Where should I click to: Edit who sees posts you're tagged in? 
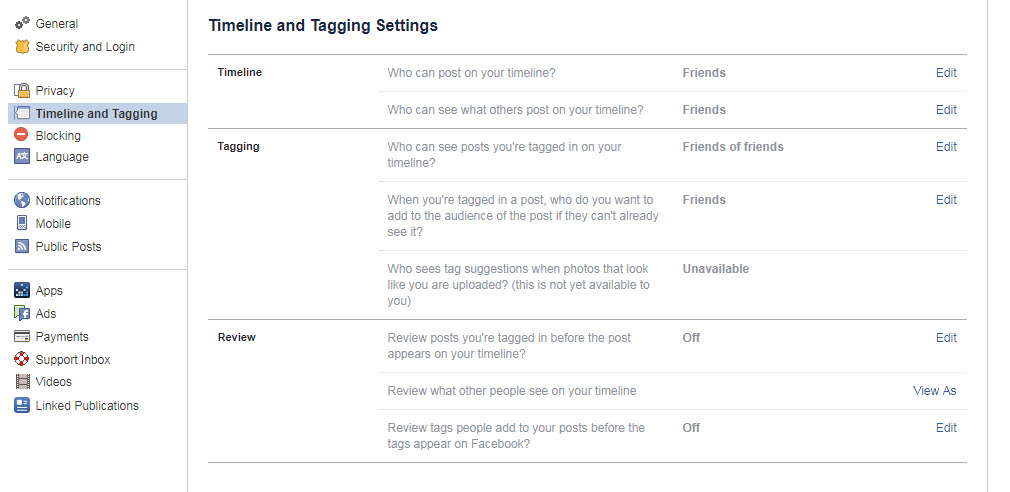tap(946, 147)
